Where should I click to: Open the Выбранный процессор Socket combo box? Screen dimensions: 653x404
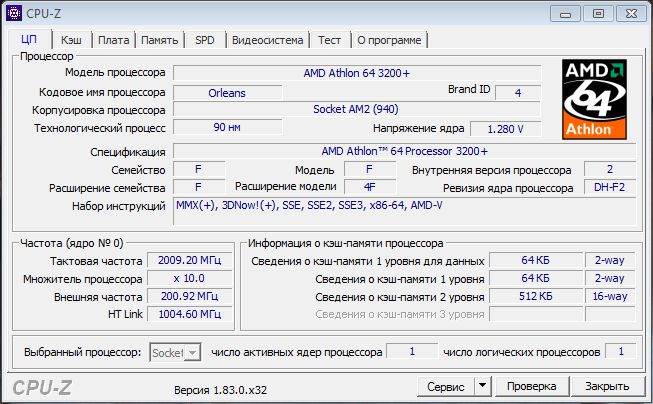point(175,353)
